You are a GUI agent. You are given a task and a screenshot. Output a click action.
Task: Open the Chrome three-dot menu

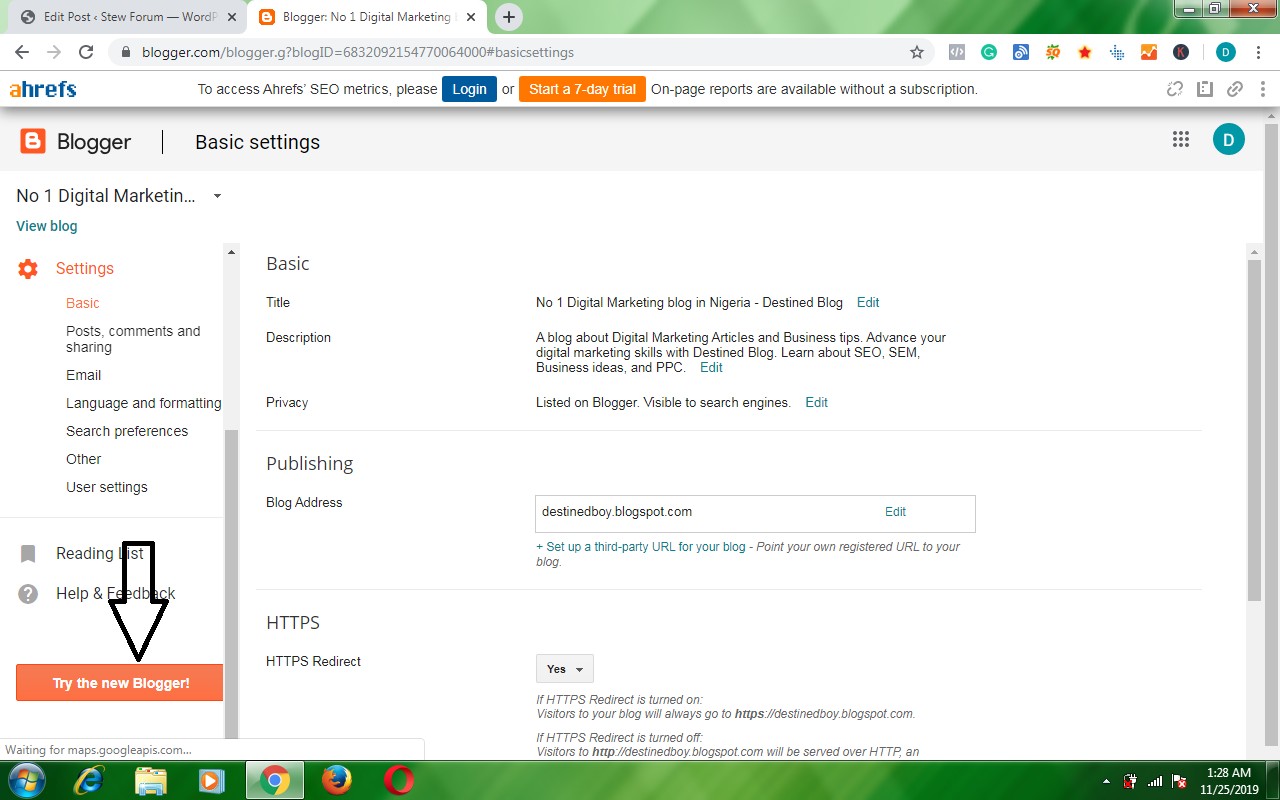1258,52
